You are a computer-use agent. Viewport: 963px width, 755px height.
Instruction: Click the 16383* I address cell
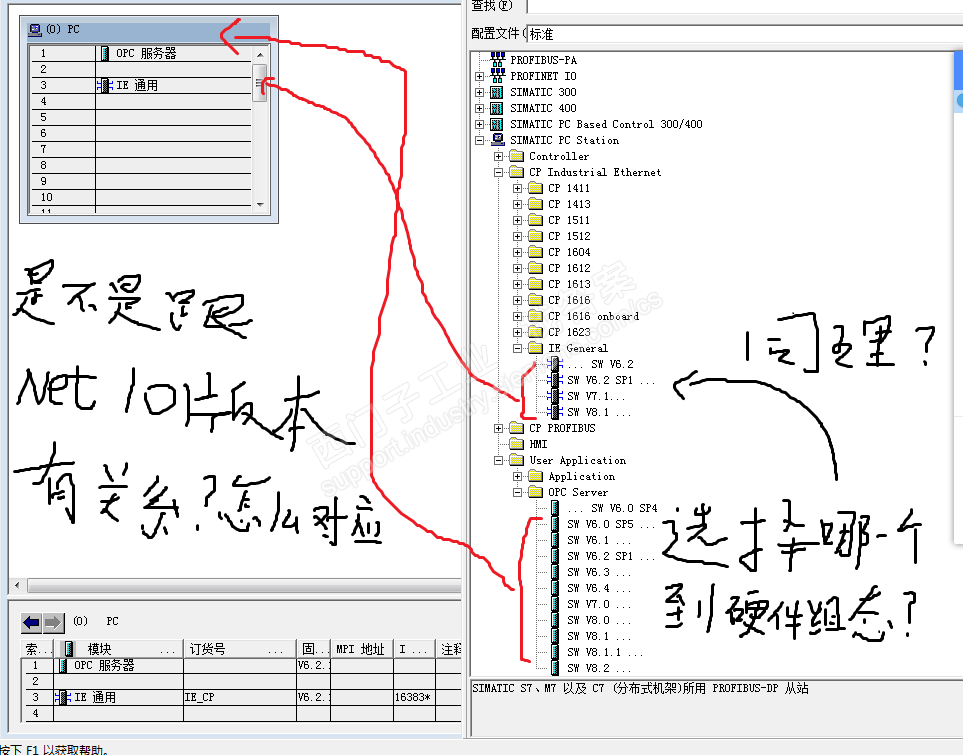tap(414, 697)
